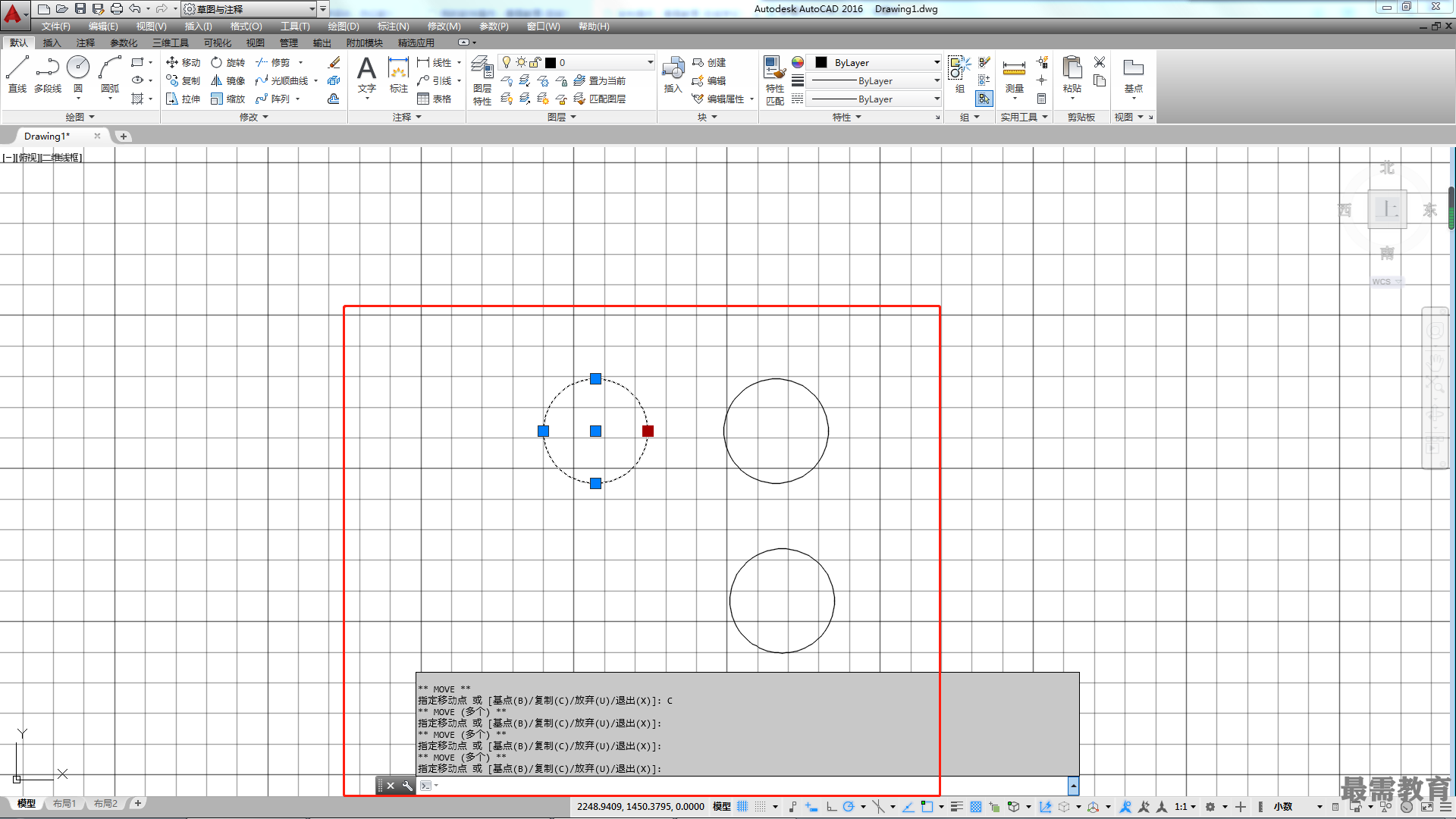The width and height of the screenshot is (1456, 819).
Task: Click Edit Attributes (编辑属性) button
Action: (718, 99)
